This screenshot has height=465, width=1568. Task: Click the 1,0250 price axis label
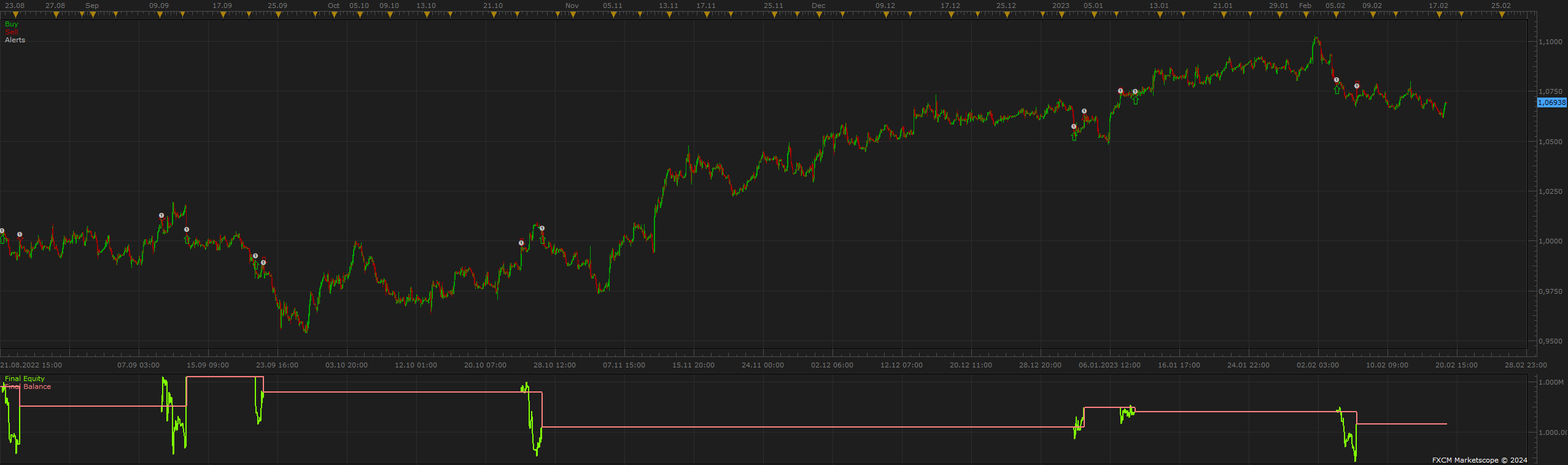[x=1550, y=191]
